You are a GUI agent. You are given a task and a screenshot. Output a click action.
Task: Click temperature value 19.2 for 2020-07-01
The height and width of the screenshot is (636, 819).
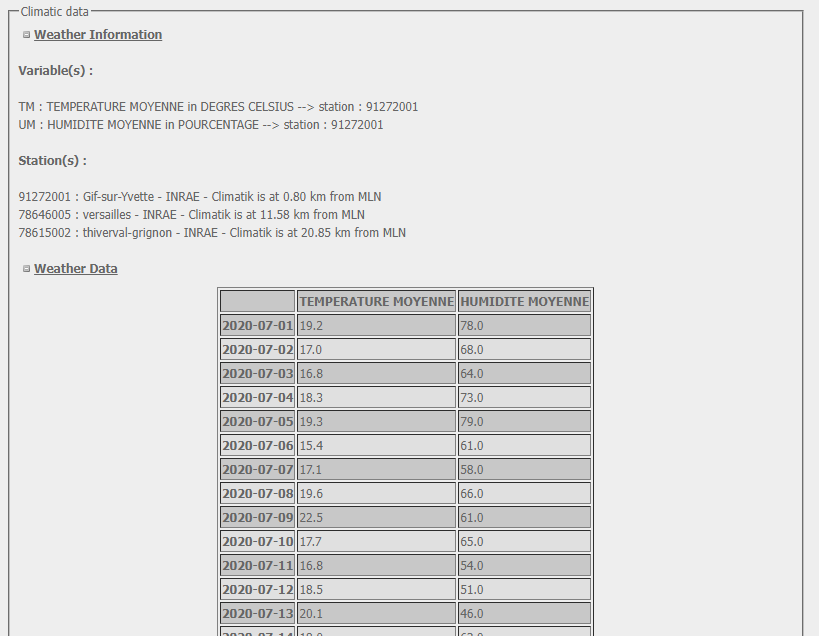click(x=377, y=325)
